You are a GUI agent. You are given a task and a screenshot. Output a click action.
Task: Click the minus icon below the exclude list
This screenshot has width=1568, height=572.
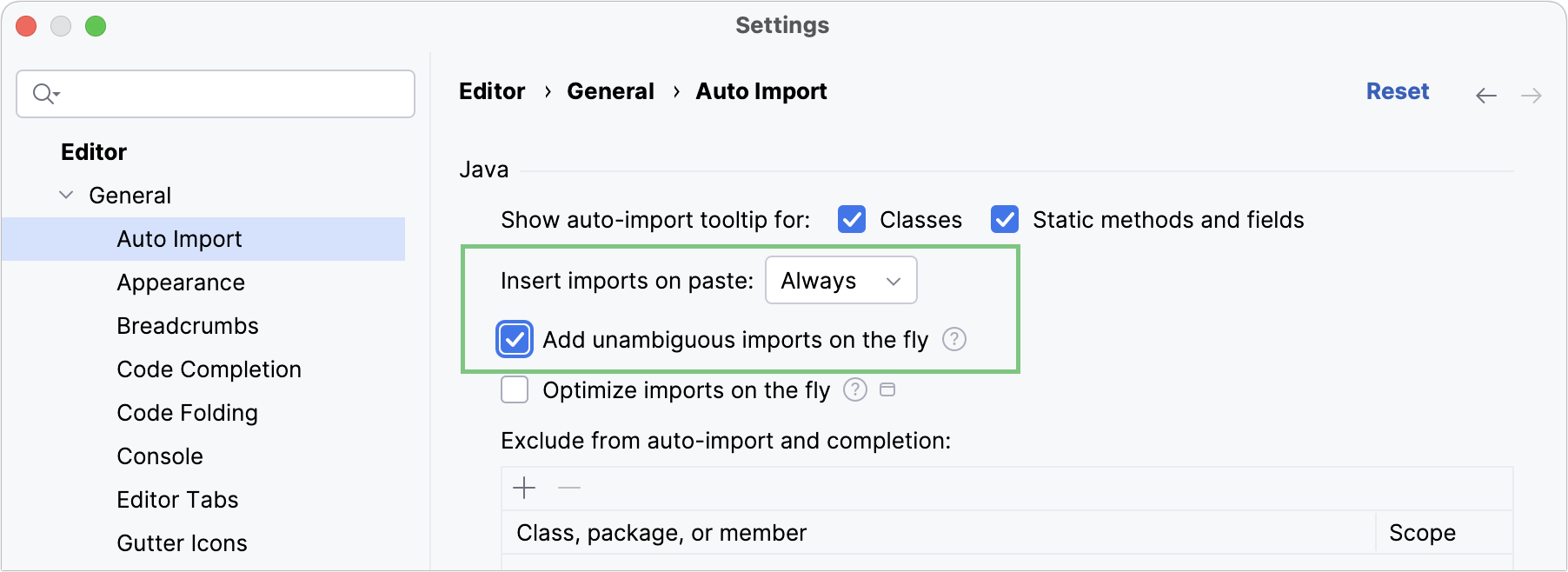[x=569, y=488]
